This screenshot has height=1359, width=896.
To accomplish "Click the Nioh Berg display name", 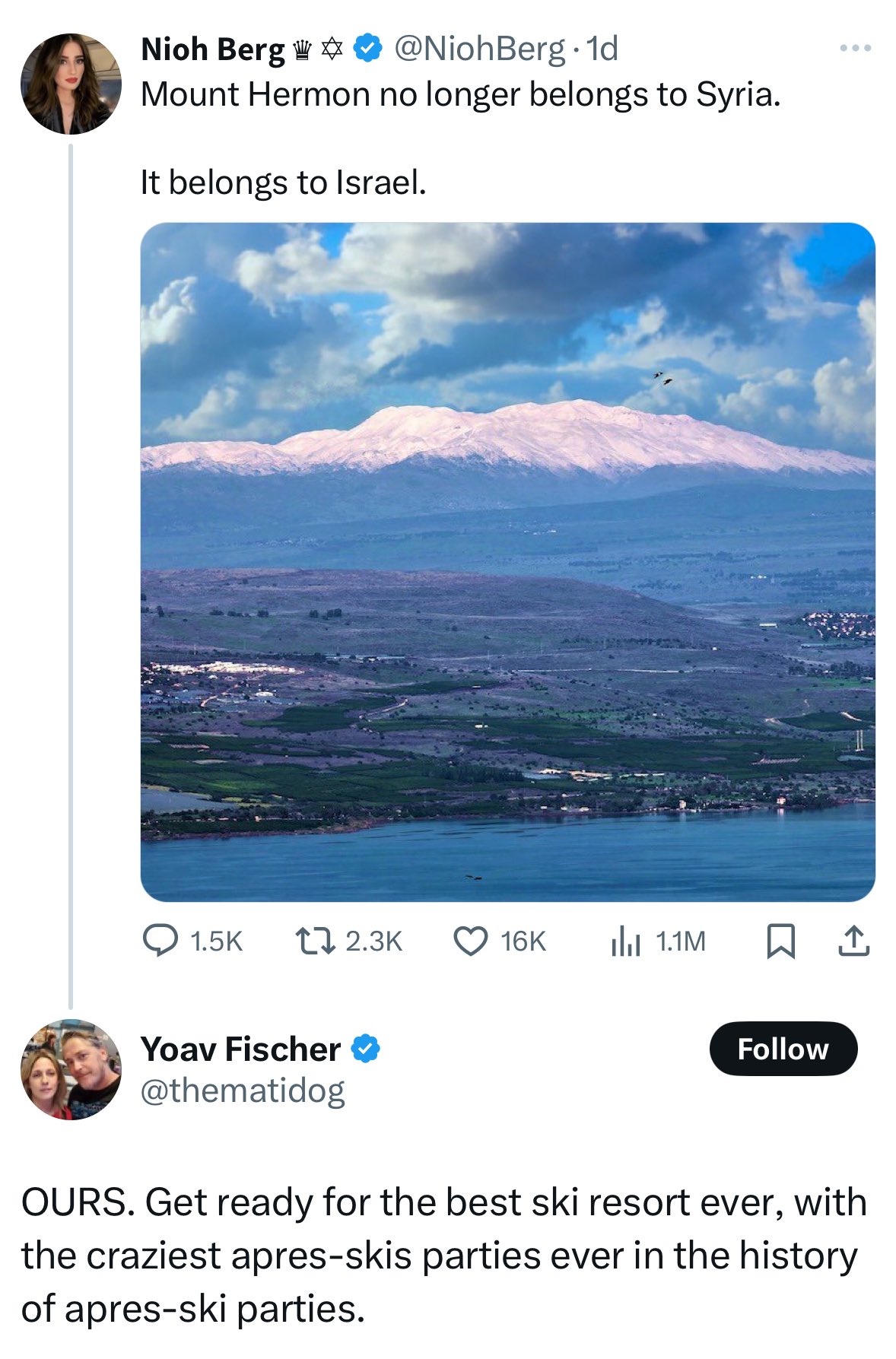I will [212, 49].
